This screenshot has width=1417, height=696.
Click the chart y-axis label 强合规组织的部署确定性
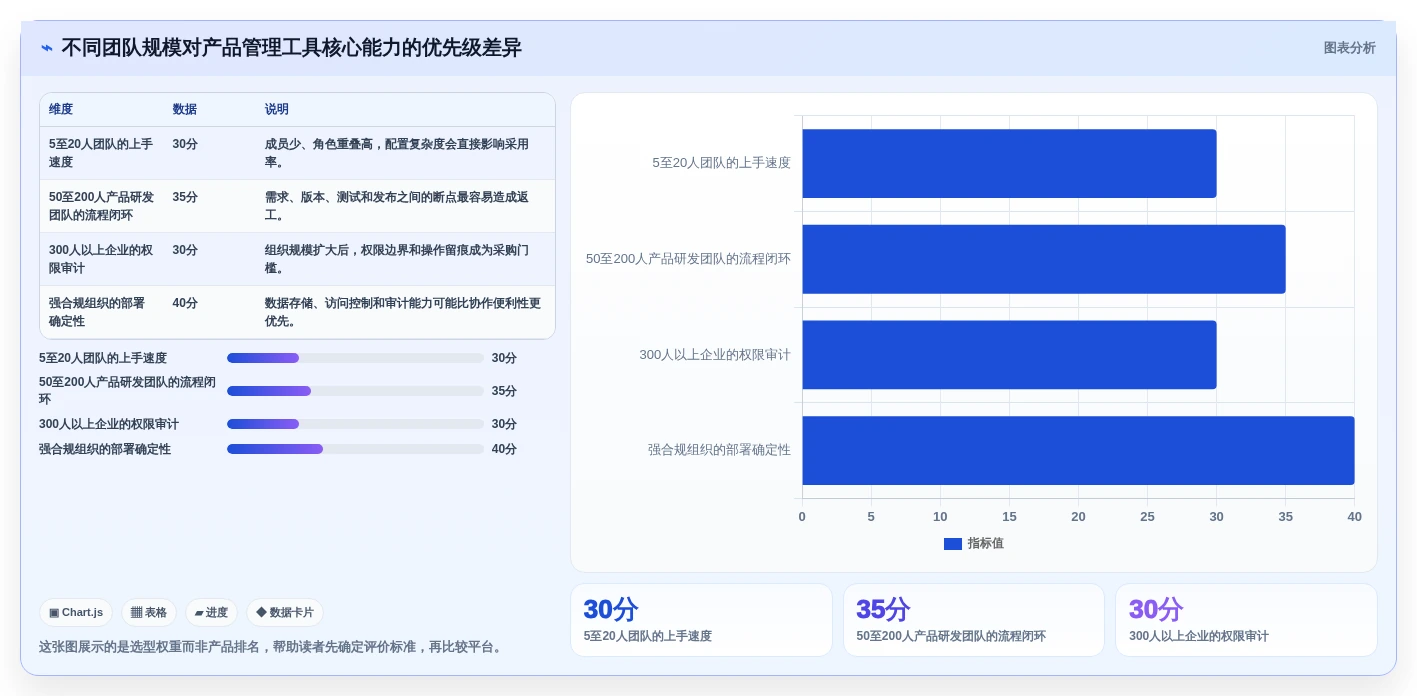[x=719, y=450]
